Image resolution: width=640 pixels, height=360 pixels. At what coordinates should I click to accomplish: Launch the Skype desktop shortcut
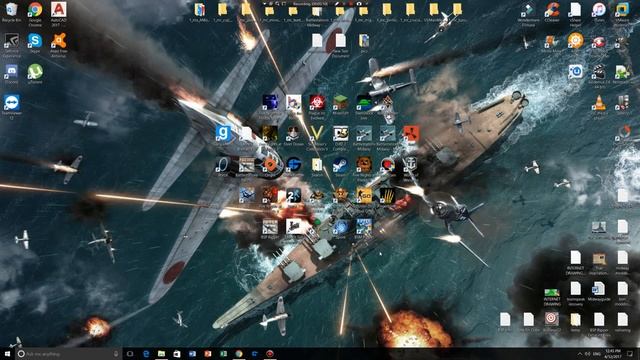coord(35,43)
